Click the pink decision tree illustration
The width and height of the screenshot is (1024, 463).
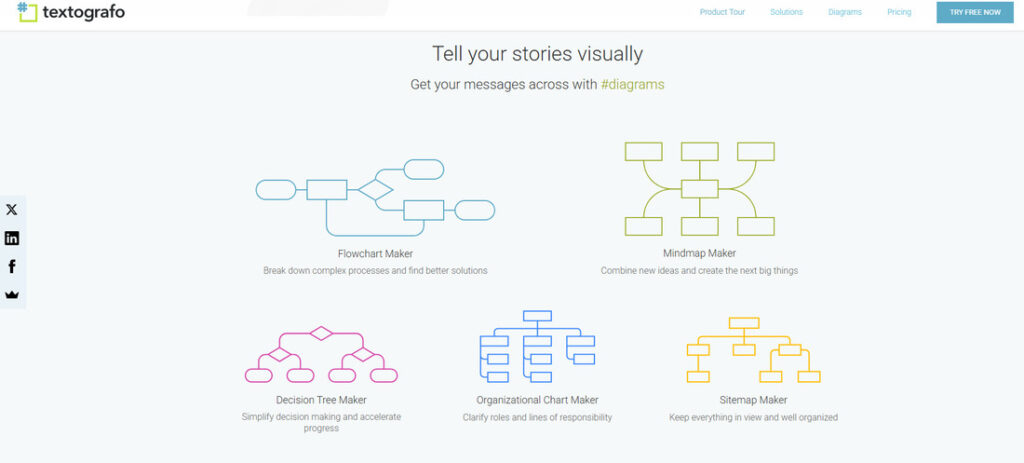point(321,355)
